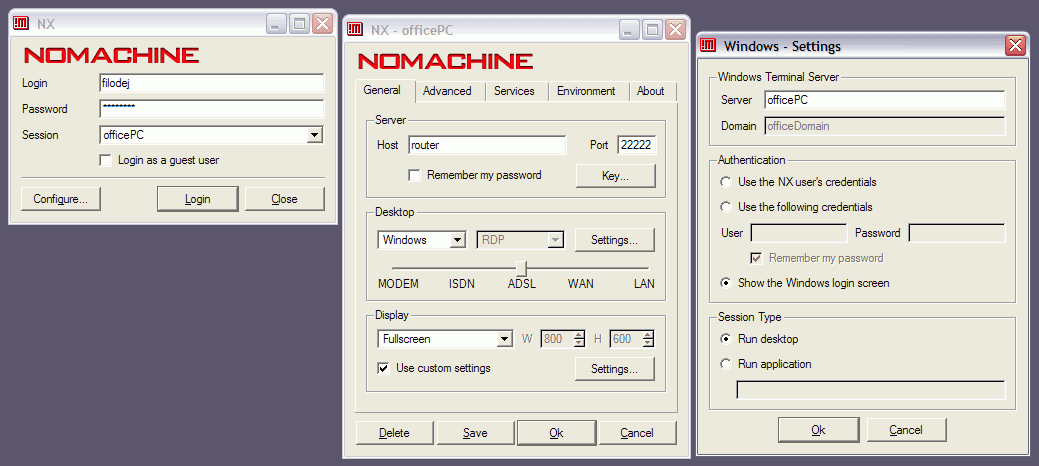Click the NX login window title icon
The image size is (1039, 466).
coord(21,25)
